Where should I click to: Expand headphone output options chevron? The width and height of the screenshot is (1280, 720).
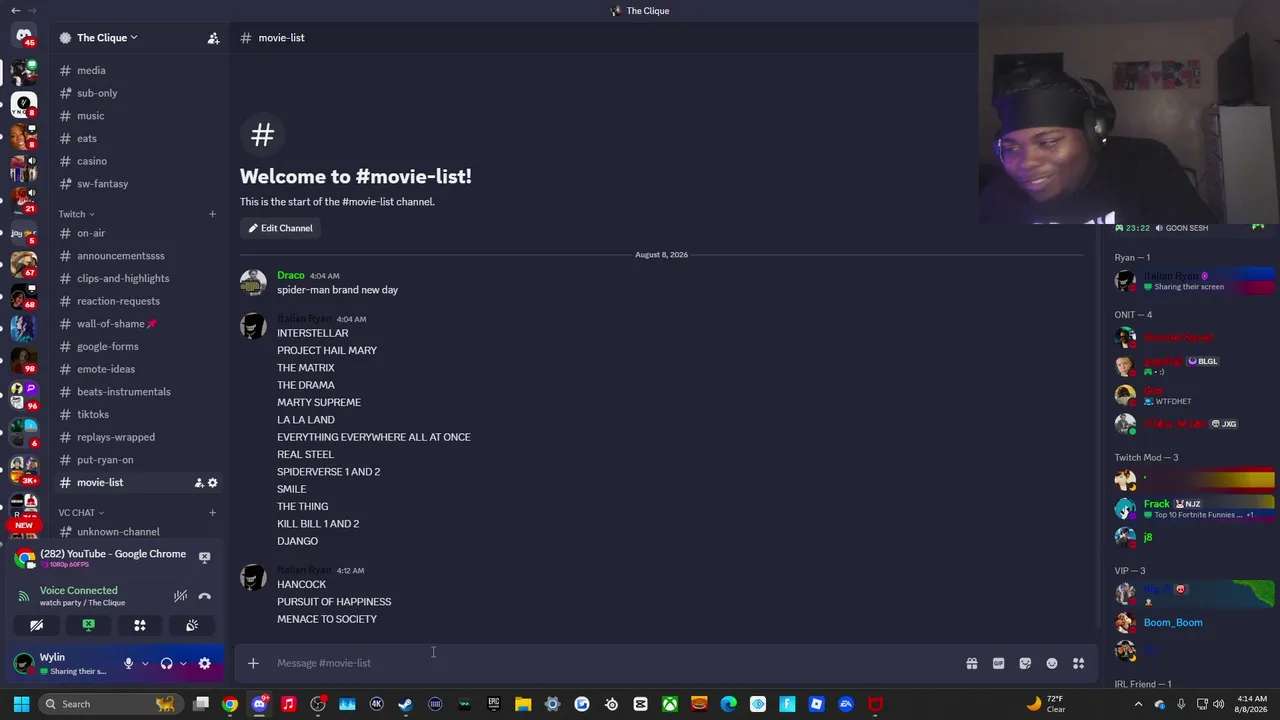click(182, 663)
